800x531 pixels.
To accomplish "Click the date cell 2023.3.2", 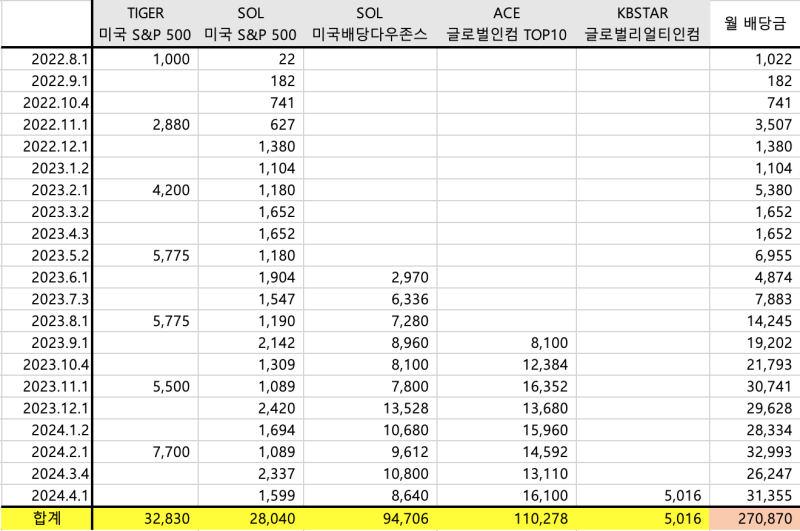I will coord(46,212).
